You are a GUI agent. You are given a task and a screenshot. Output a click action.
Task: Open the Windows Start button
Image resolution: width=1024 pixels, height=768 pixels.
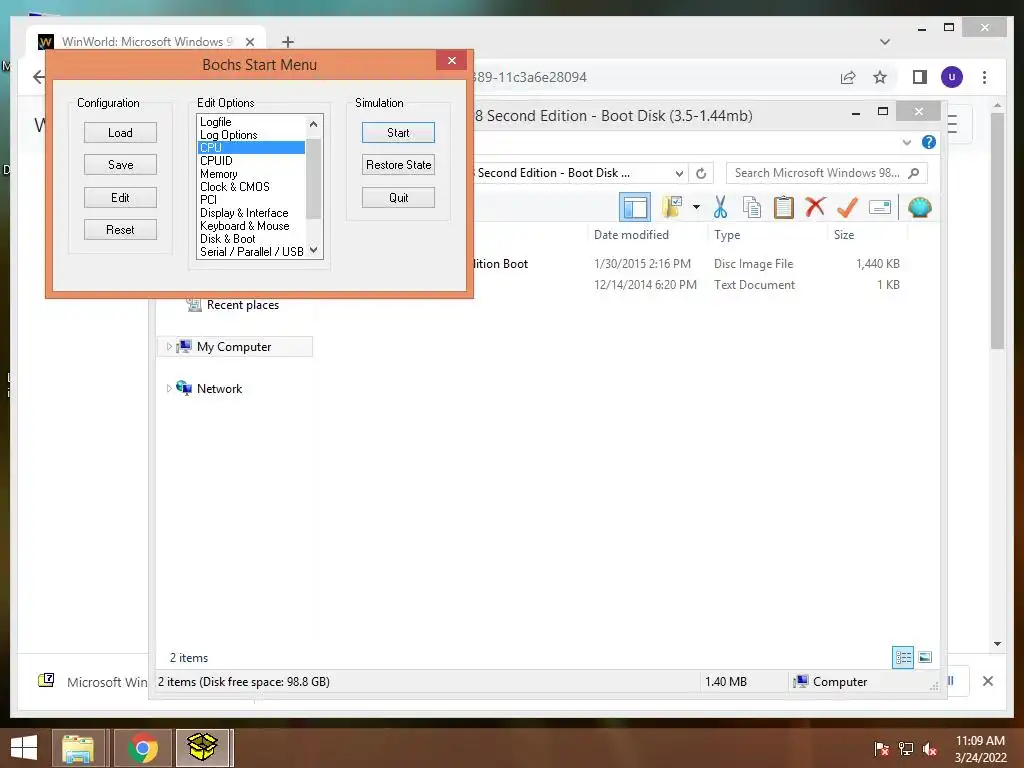[x=24, y=748]
